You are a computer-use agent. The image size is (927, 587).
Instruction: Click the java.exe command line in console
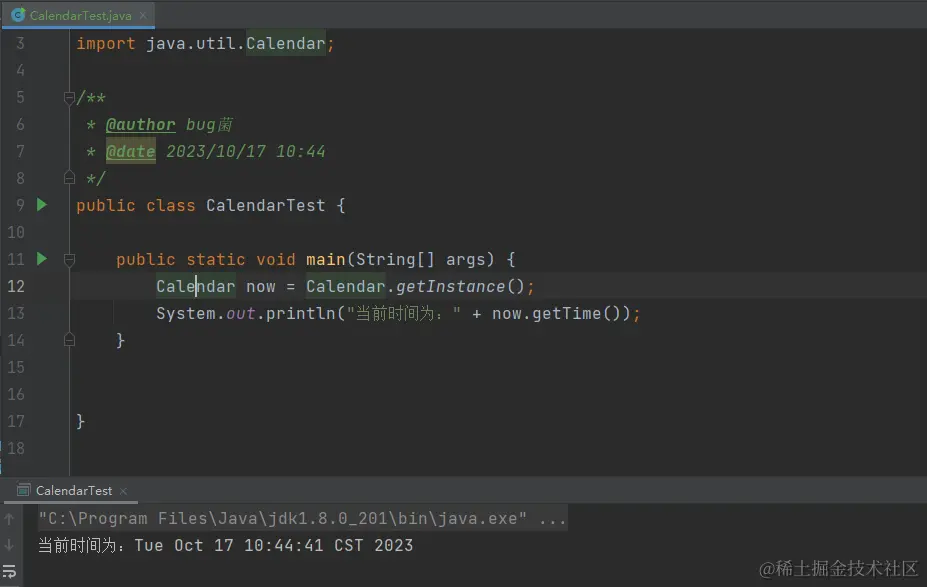[302, 518]
